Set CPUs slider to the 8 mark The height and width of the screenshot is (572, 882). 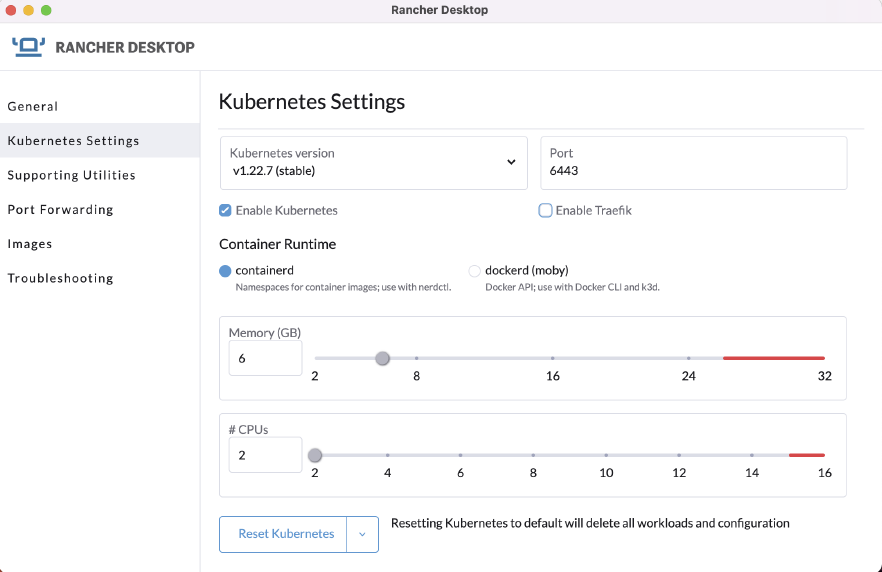pyautogui.click(x=533, y=455)
